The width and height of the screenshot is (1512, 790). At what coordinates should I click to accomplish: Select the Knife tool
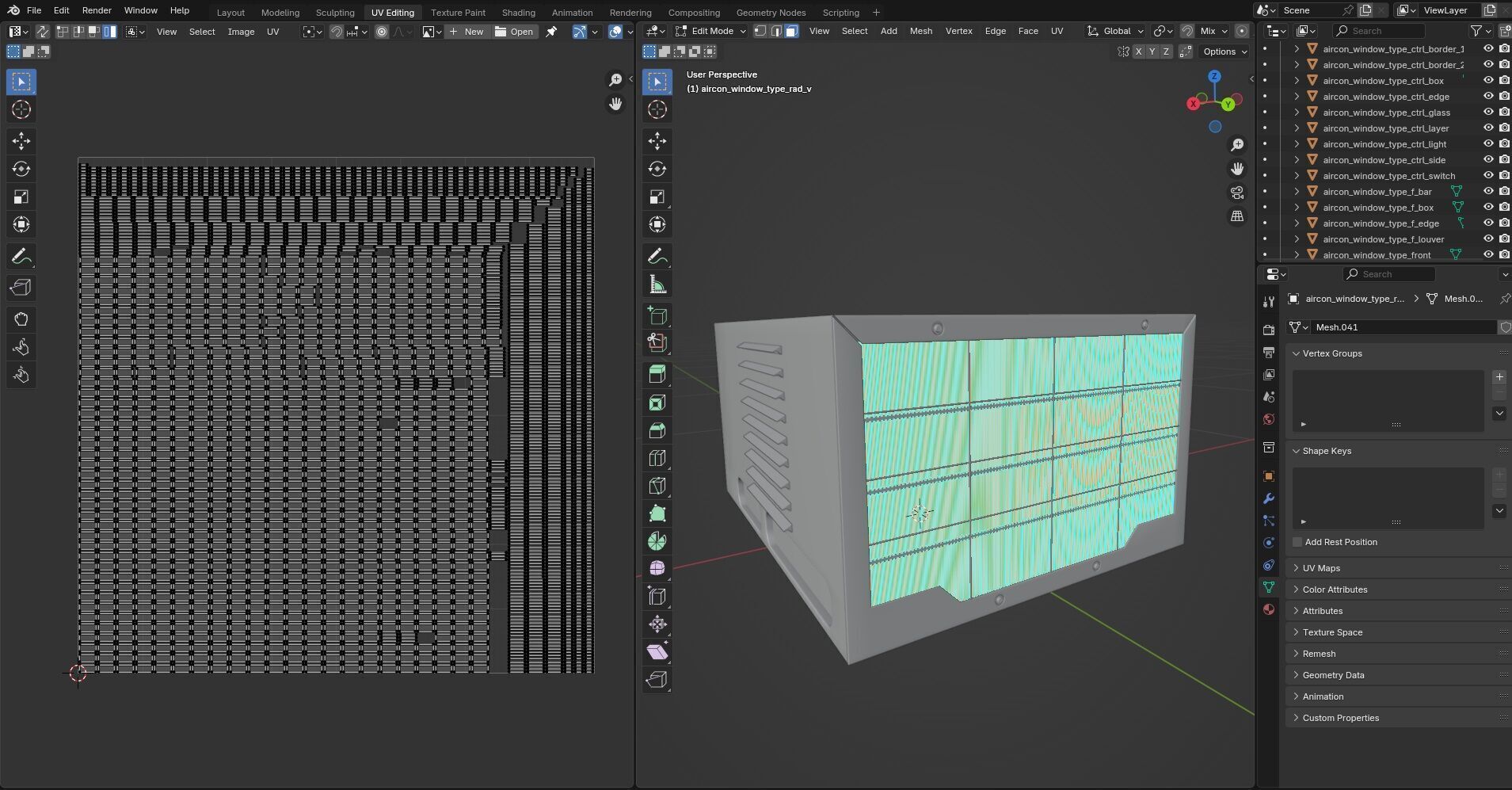tap(657, 486)
